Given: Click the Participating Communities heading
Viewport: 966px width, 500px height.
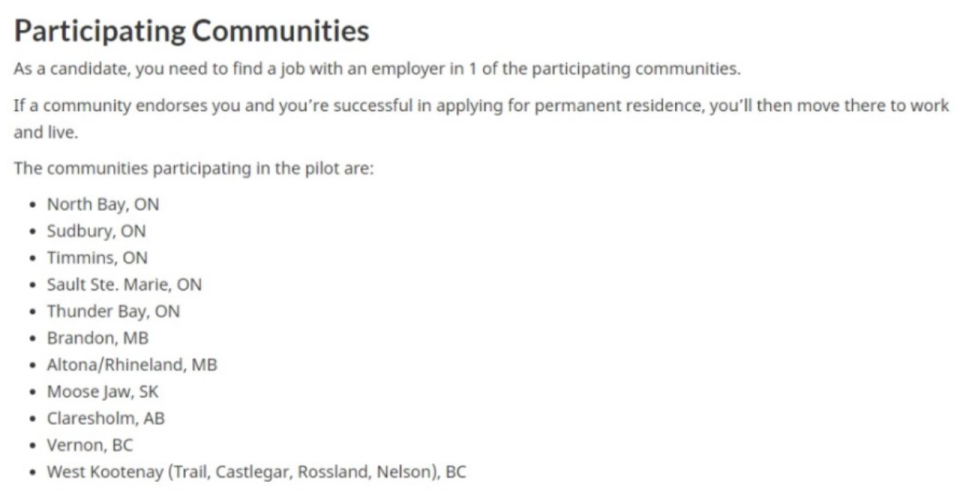Looking at the screenshot, I should 192,31.
